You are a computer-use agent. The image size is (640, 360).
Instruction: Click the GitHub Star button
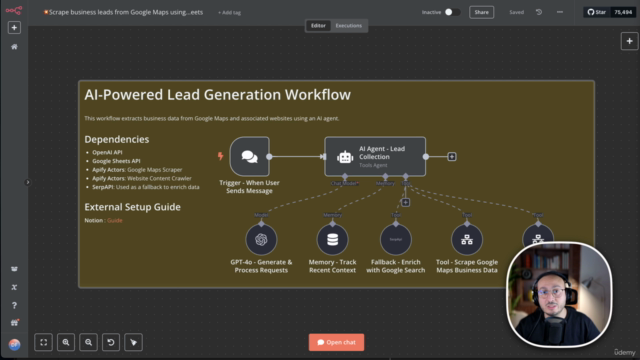(597, 12)
